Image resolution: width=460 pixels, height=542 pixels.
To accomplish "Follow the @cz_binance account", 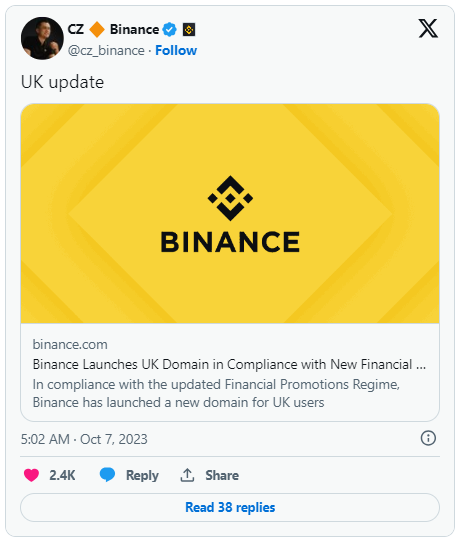I will [x=176, y=50].
